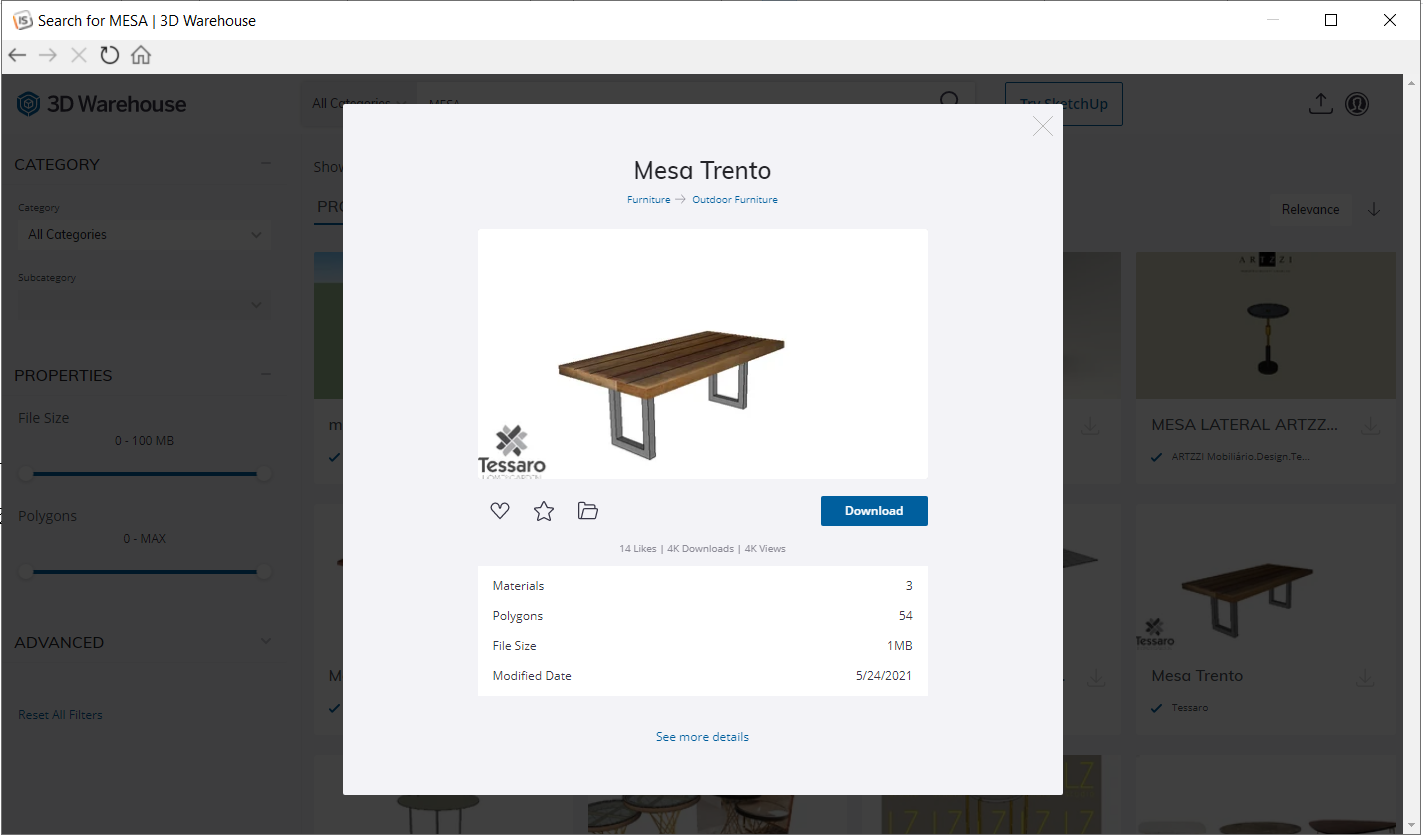Open the user account icon
1423x835 pixels.
tap(1357, 104)
